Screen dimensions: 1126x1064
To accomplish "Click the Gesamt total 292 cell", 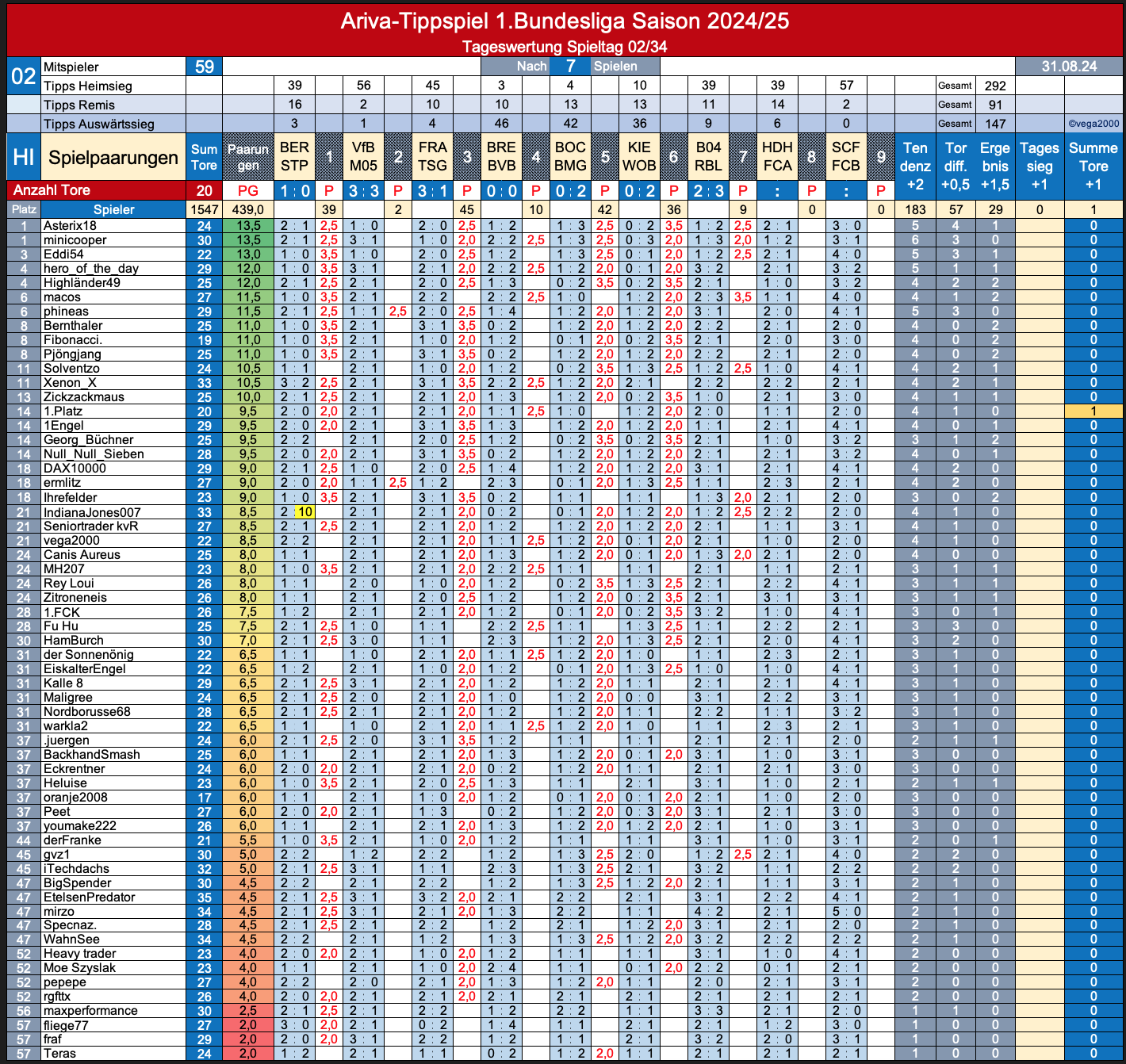I will click(x=995, y=86).
